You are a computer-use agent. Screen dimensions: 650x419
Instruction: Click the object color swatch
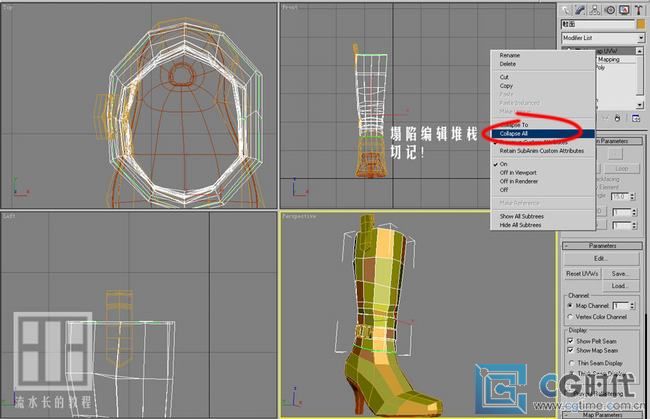point(641,24)
